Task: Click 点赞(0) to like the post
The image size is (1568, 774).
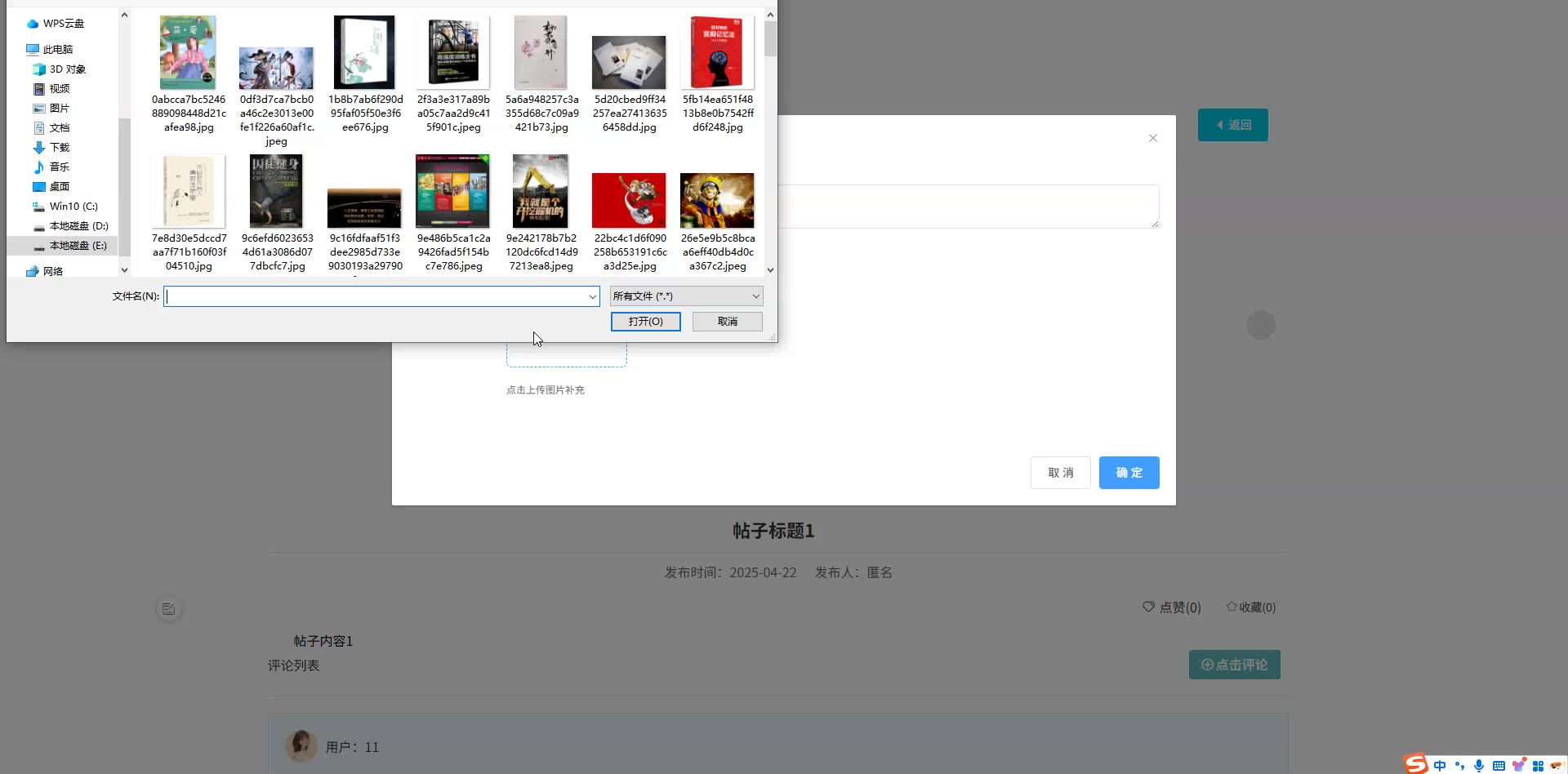Action: click(1172, 607)
